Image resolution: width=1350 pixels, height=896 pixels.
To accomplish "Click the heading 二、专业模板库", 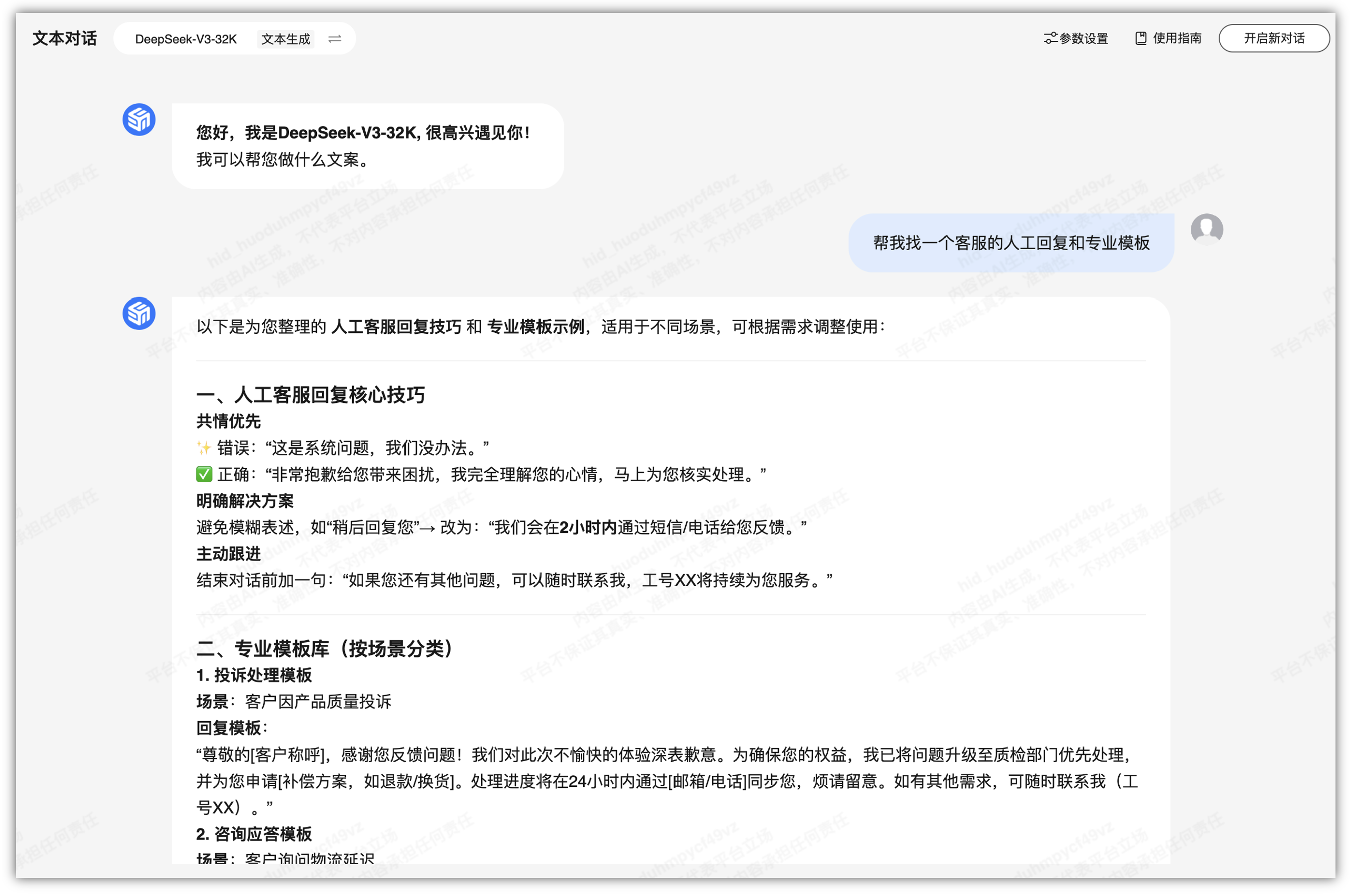I will click(x=324, y=649).
